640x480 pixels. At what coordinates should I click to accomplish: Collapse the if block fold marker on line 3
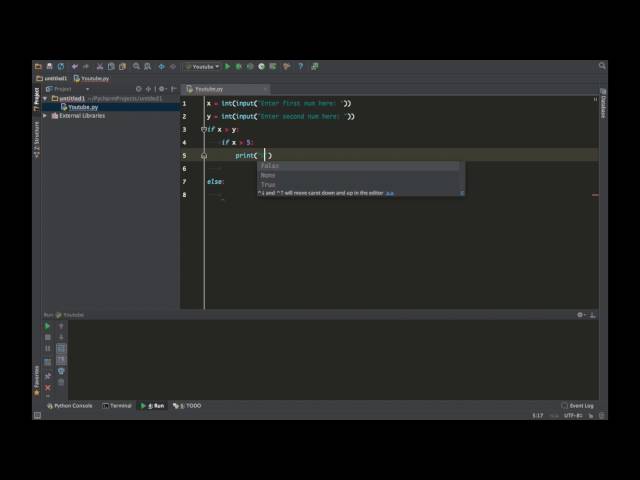tap(204, 129)
